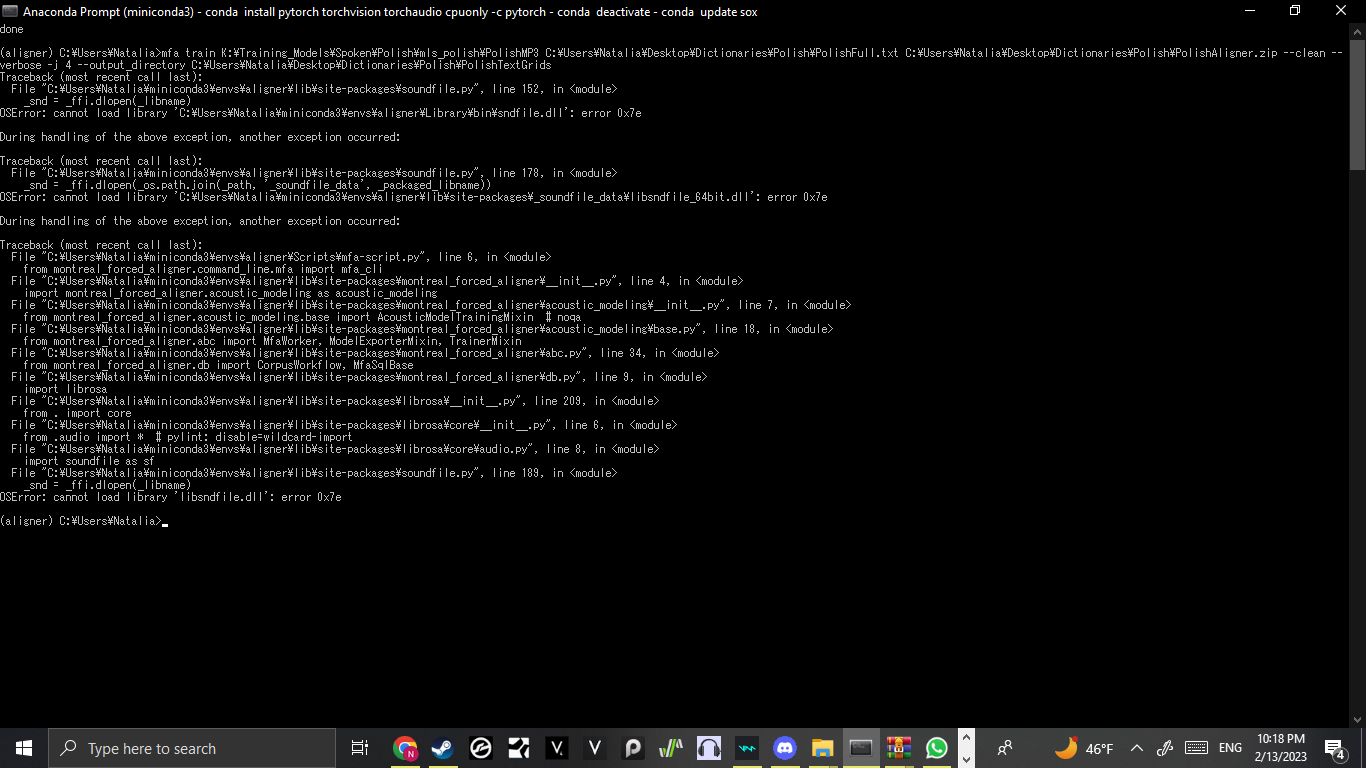Open the Patreon app from the taskbar
This screenshot has width=1366, height=768.
(632, 747)
